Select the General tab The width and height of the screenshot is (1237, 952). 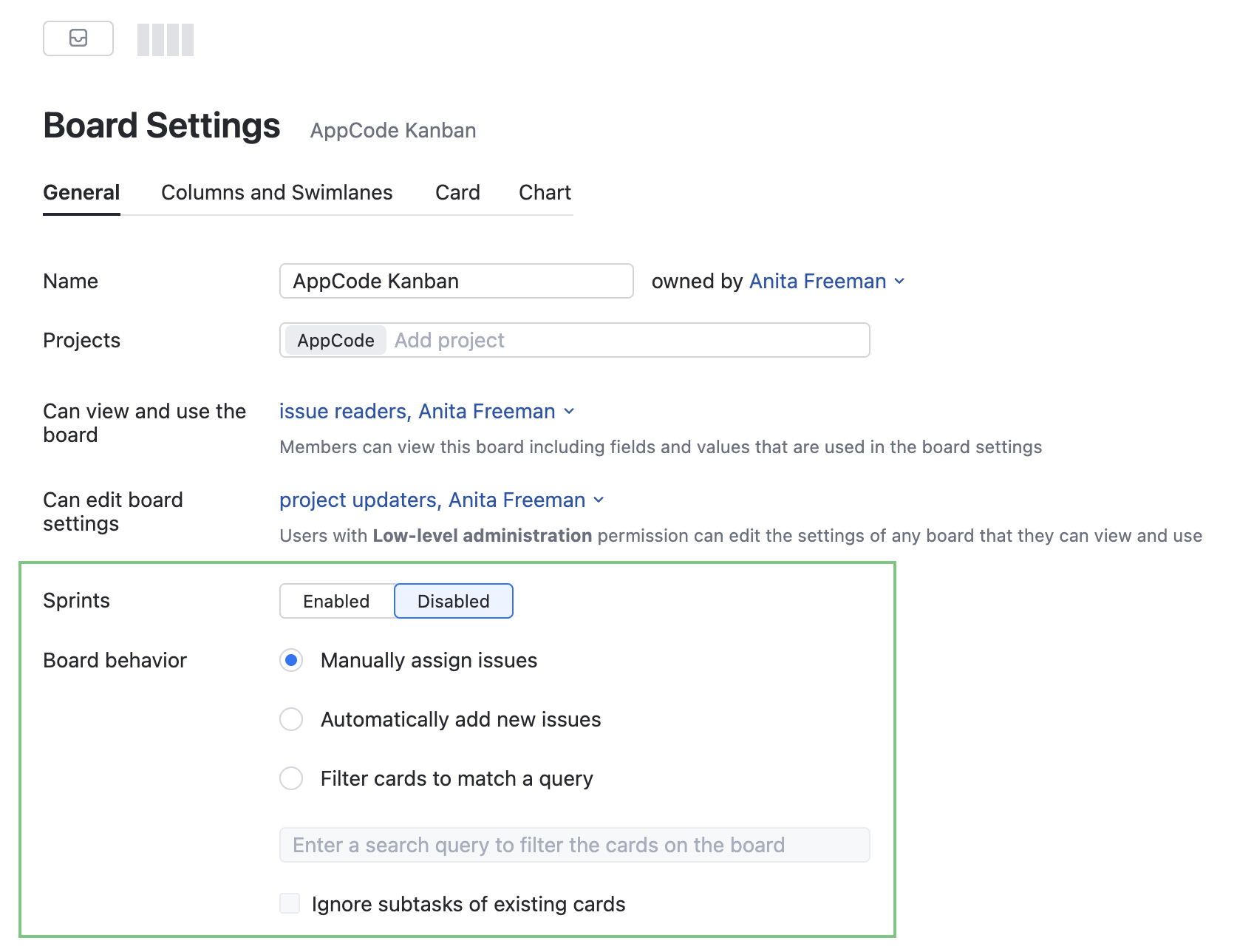point(81,192)
